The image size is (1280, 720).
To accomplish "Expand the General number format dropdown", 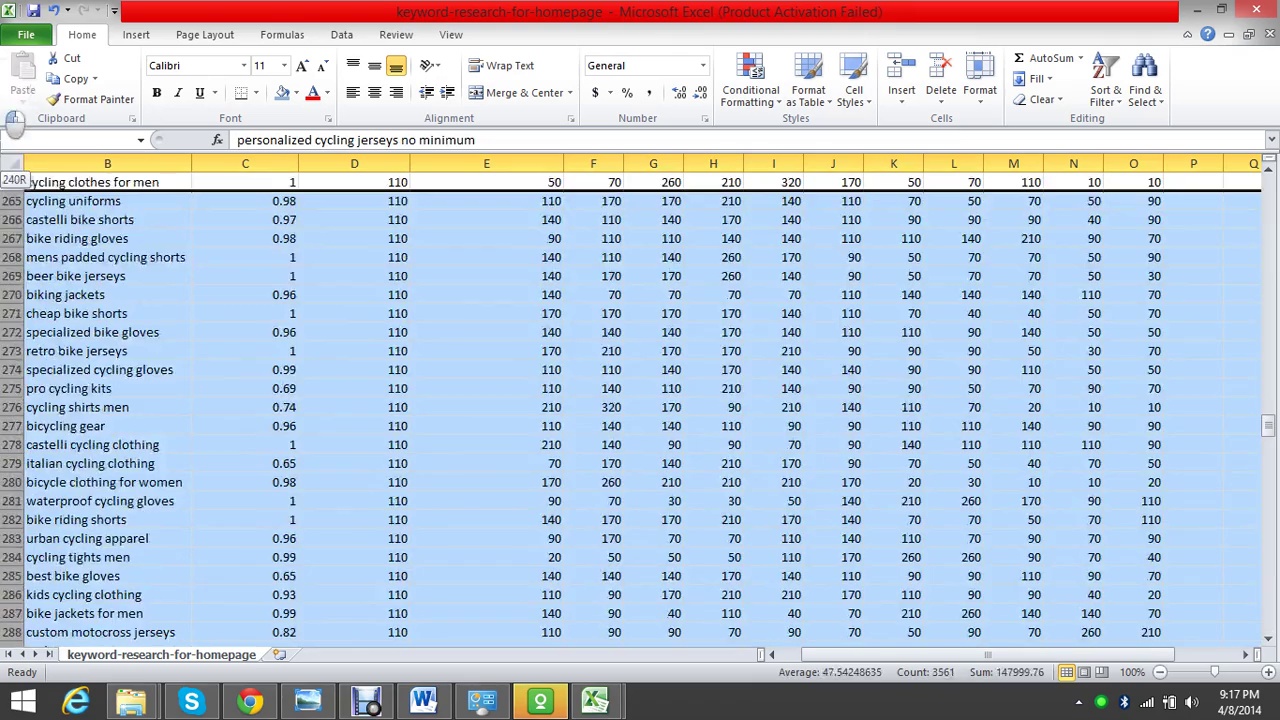I will (702, 66).
